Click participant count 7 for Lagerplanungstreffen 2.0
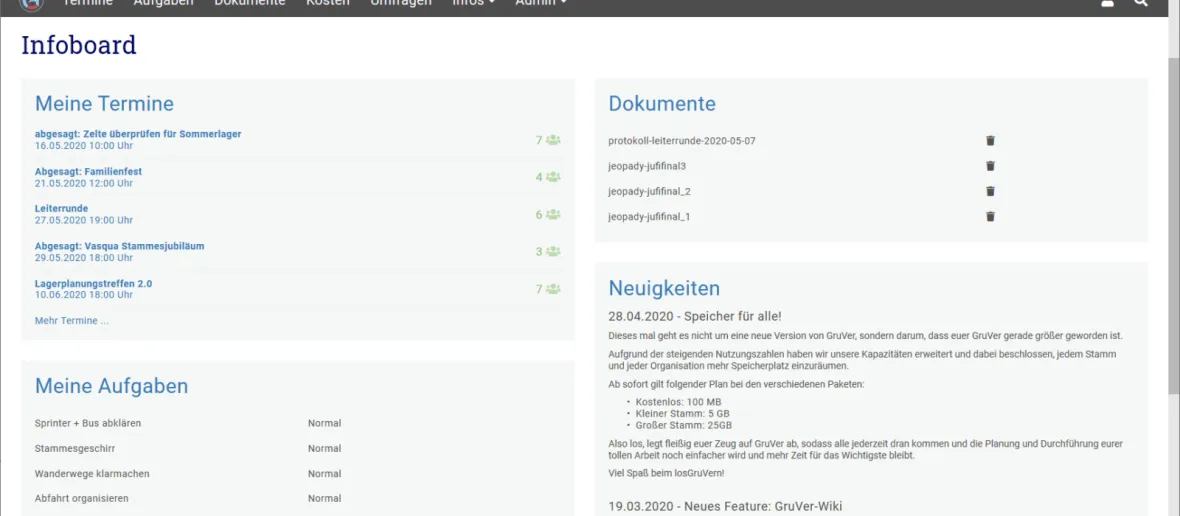Screen dimensions: 1180x516 coord(539,289)
